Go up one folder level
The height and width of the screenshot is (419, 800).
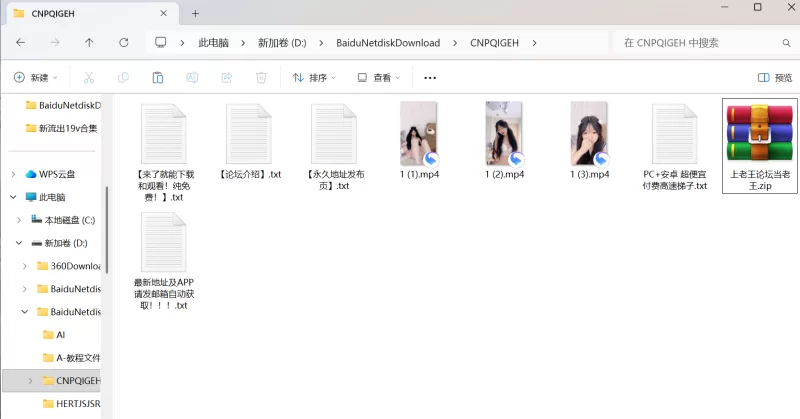click(x=89, y=43)
